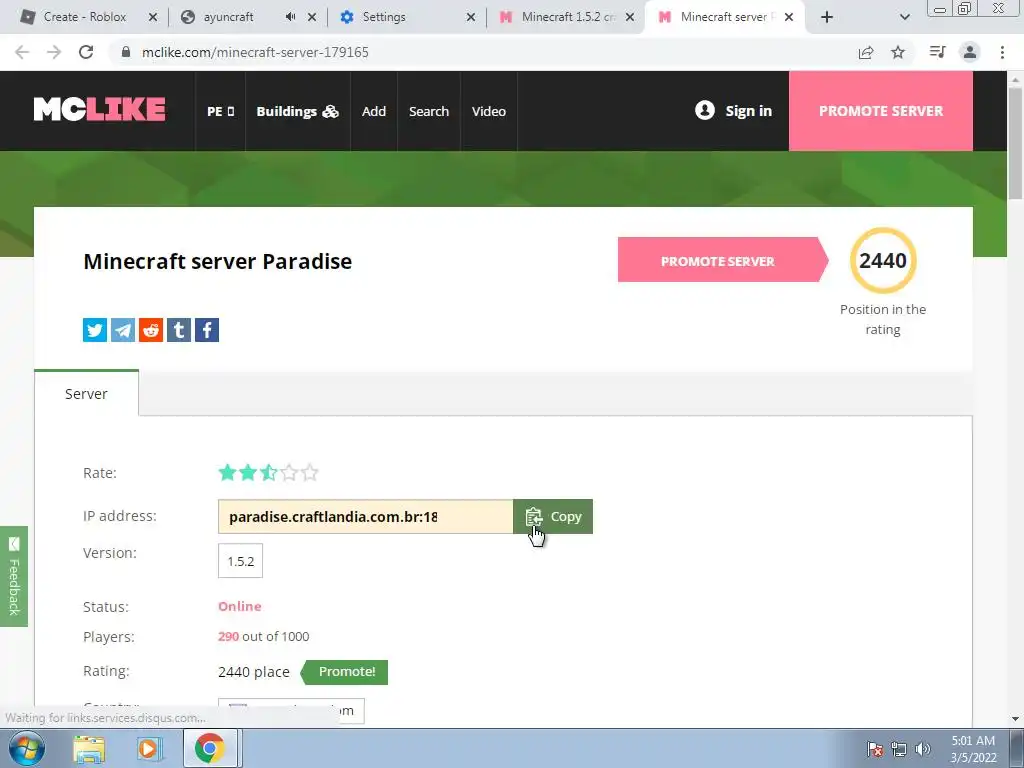Mute the ayuncraft tab audio

click(291, 17)
